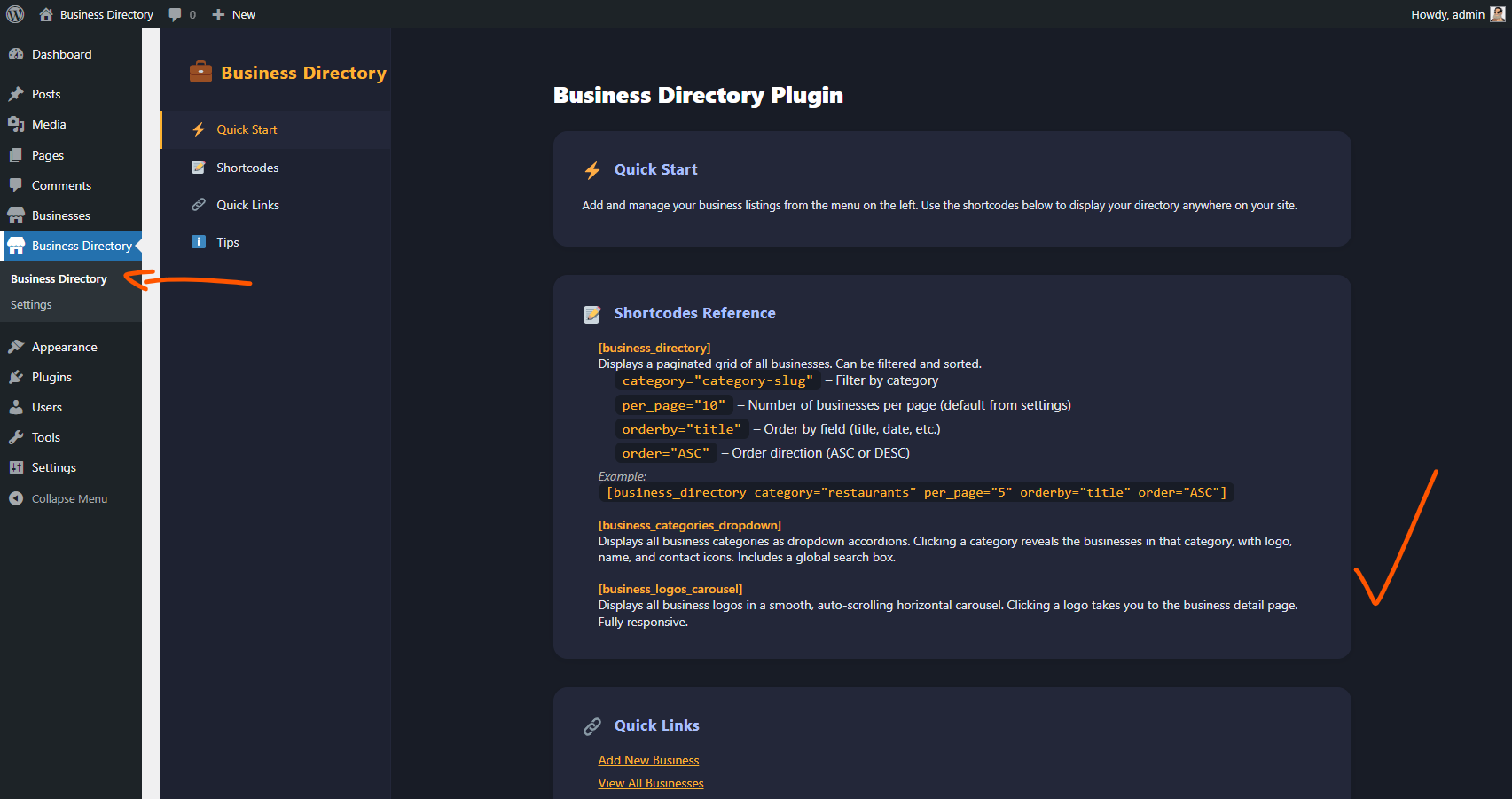Open the New content menu in admin bar

[232, 14]
